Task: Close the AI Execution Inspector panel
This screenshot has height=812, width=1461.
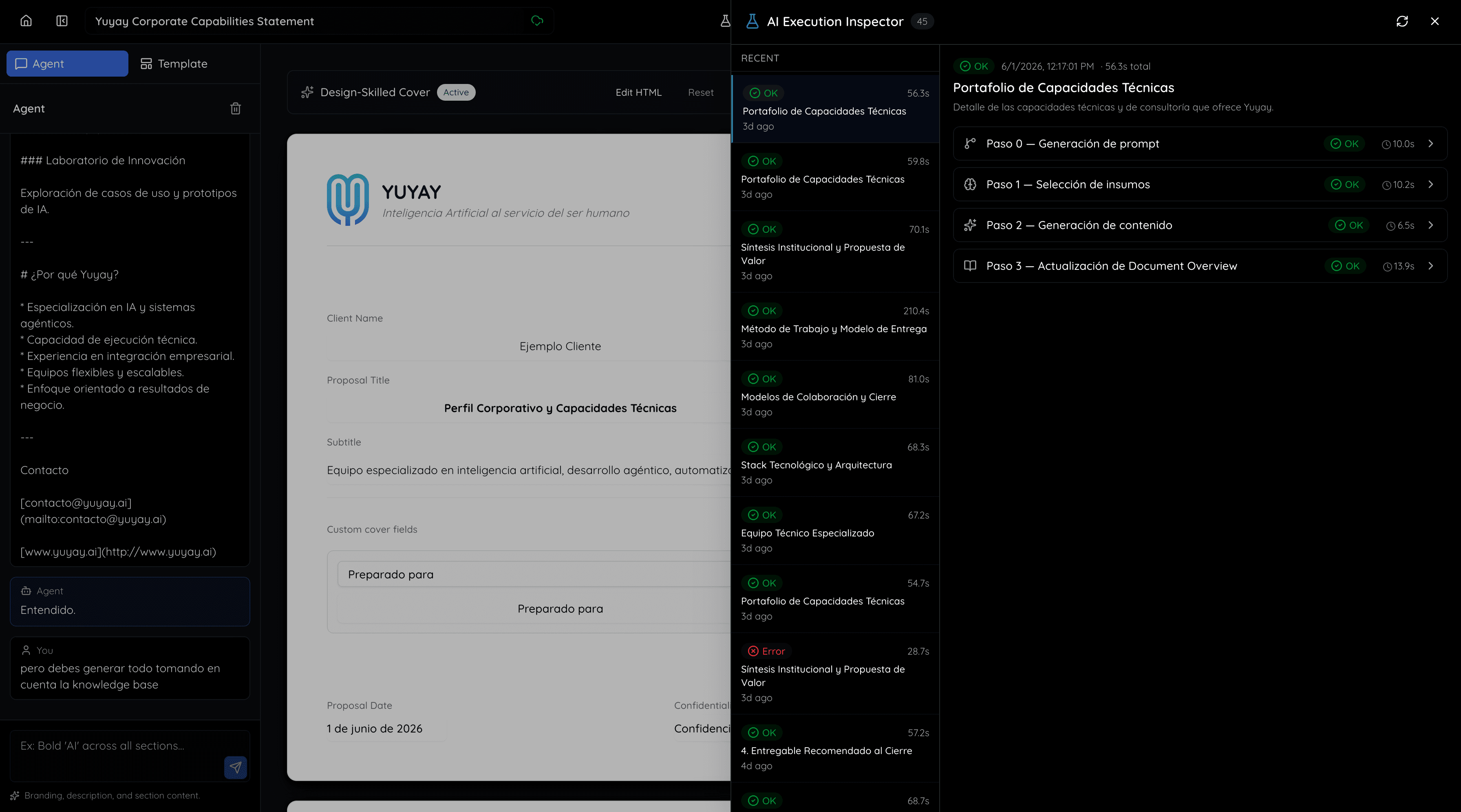Action: (1435, 22)
